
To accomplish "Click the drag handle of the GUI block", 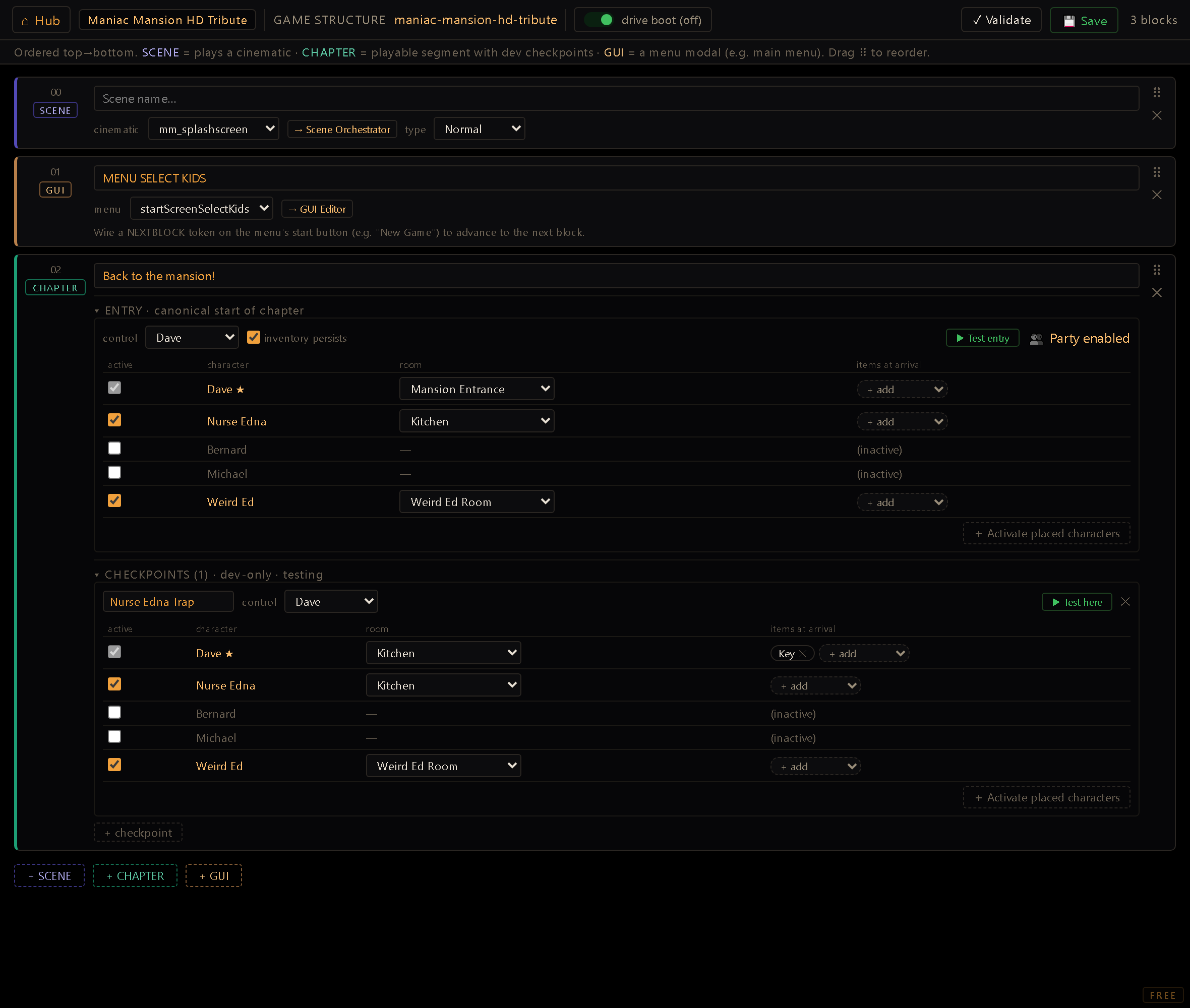I will coord(1156,172).
